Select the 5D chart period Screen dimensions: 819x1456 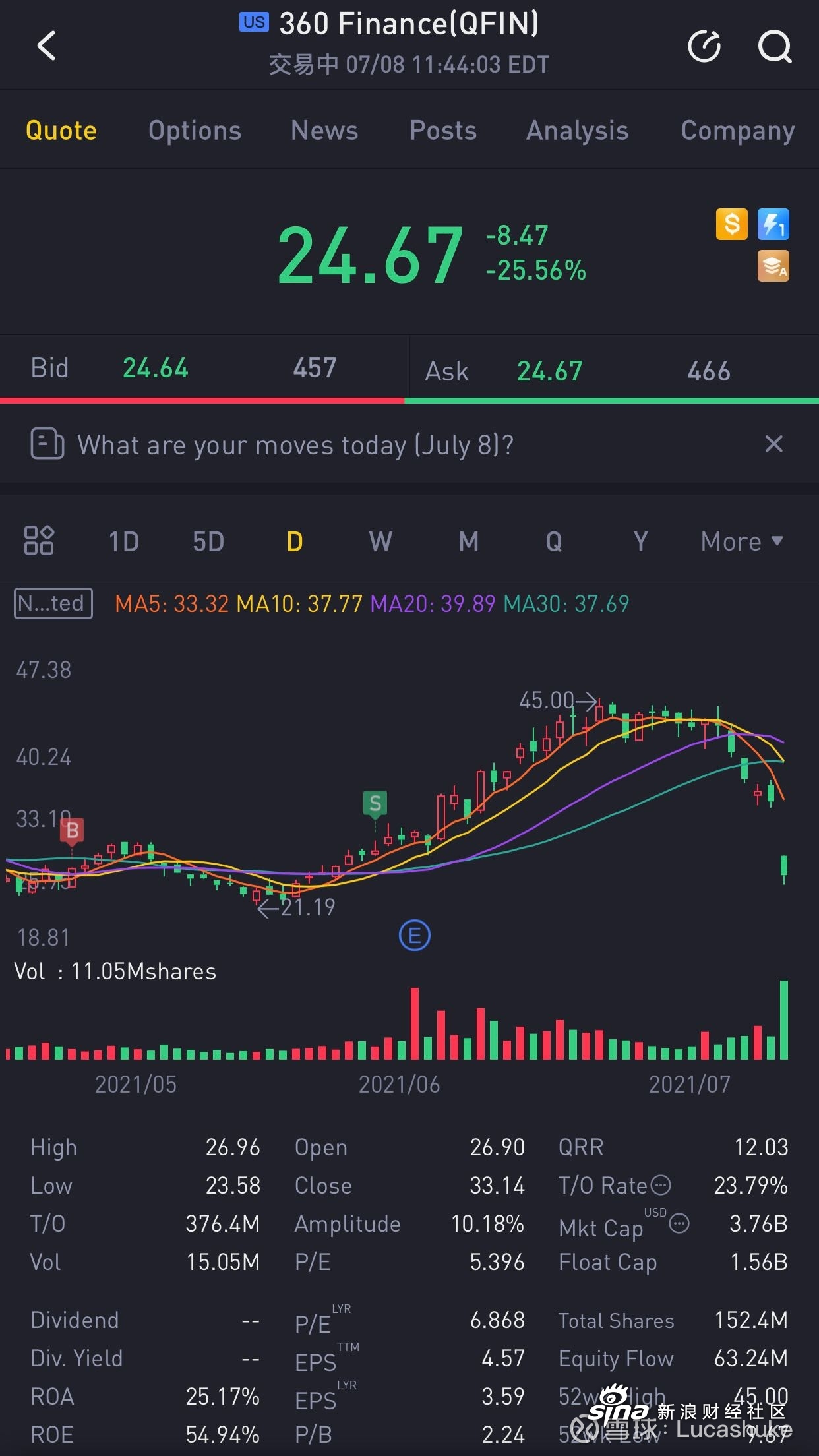click(x=208, y=541)
